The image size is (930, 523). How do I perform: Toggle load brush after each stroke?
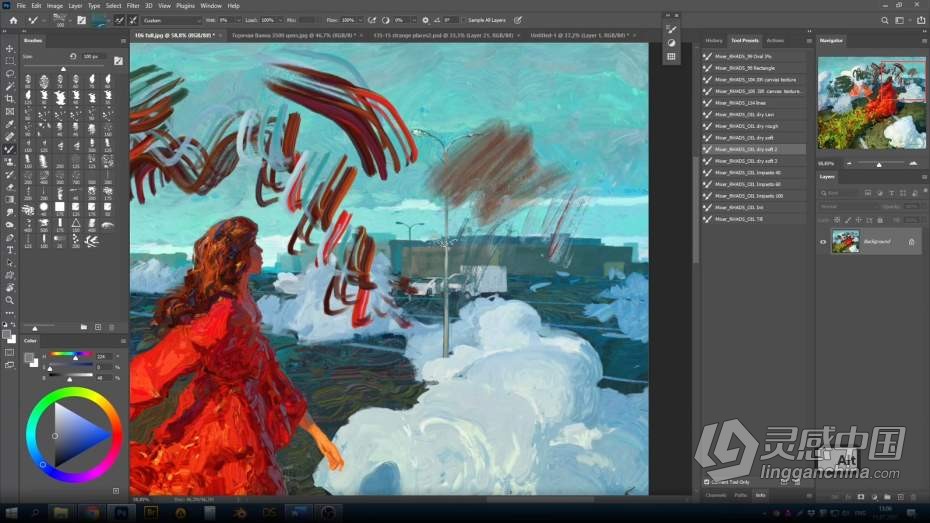tap(119, 20)
